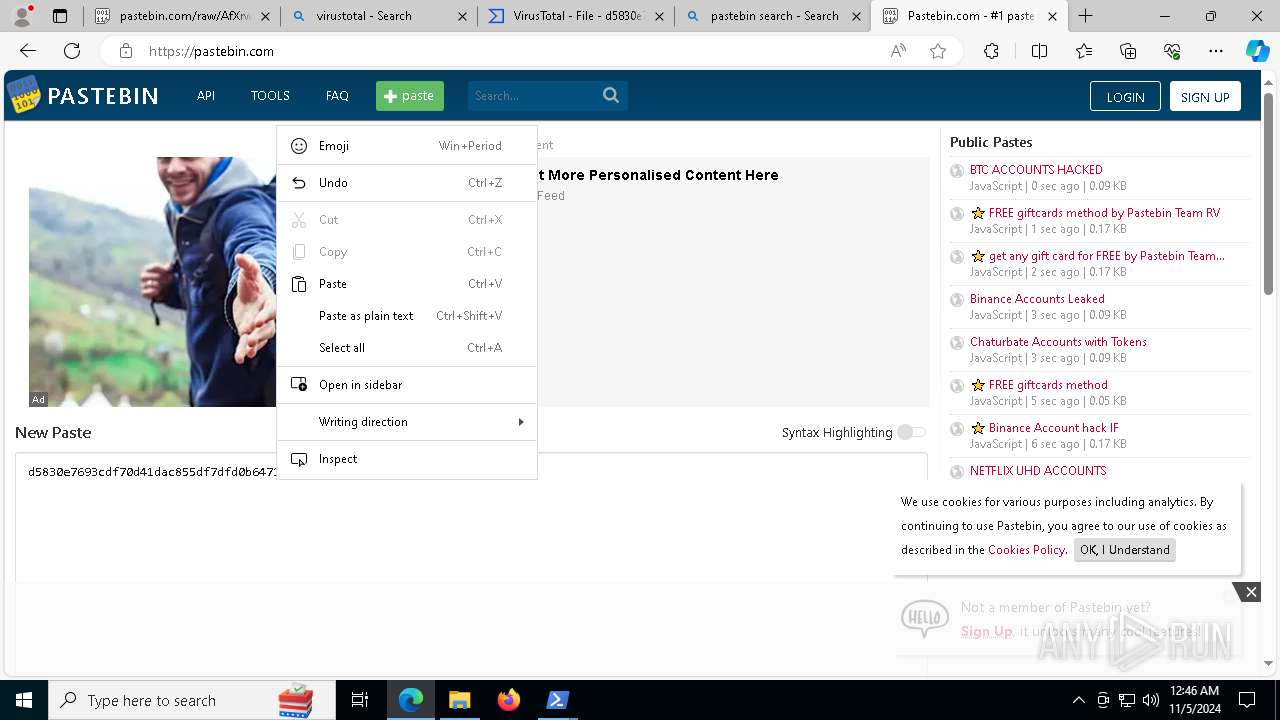Open Chaturbate Accounts with Tokens paste
This screenshot has width=1280, height=720.
1058,342
